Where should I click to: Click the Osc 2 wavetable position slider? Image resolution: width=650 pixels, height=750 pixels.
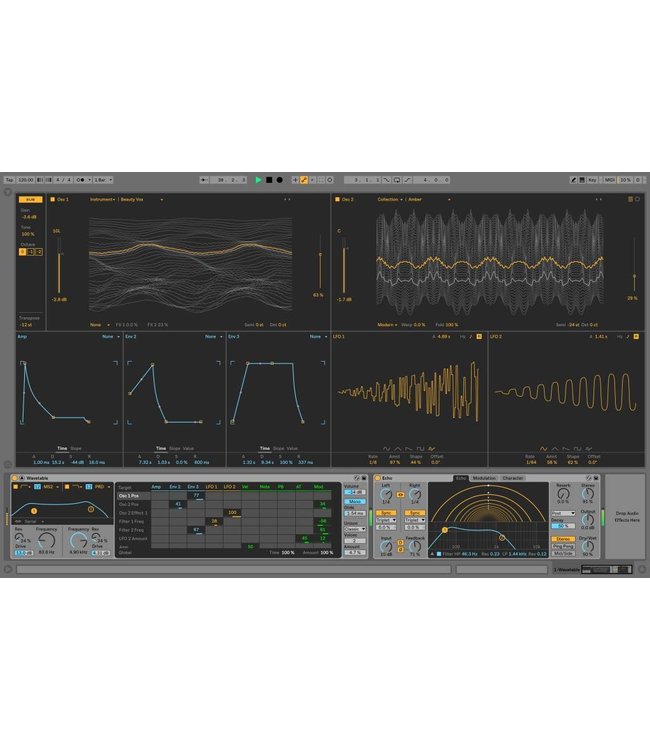[634, 265]
